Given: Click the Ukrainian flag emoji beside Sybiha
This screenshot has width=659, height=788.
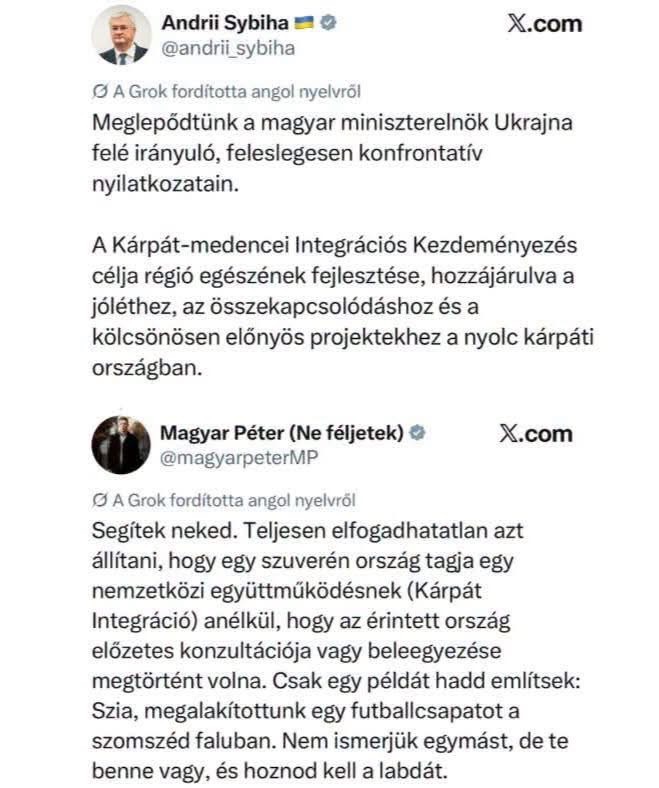Looking at the screenshot, I should click(x=304, y=23).
